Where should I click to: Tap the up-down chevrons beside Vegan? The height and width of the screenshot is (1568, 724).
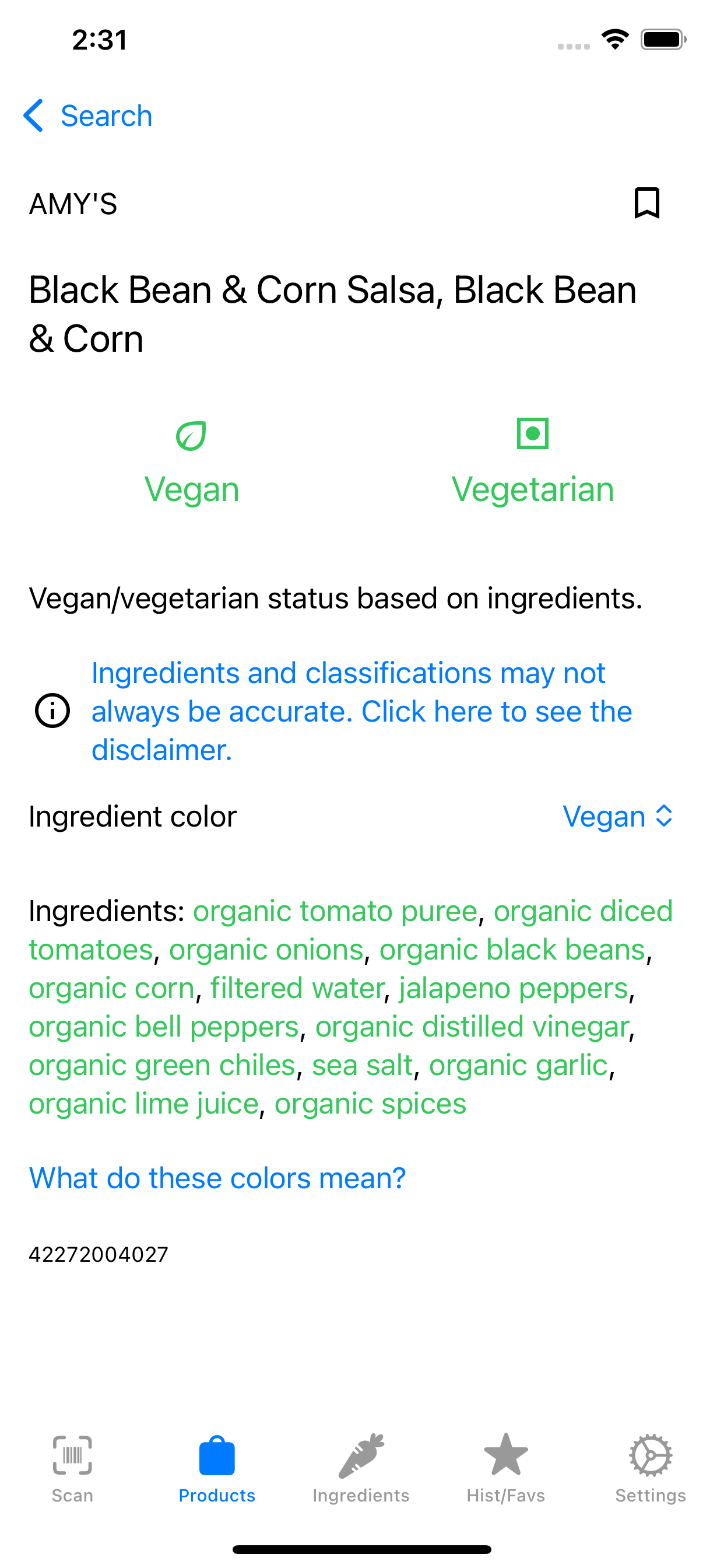pos(664,816)
